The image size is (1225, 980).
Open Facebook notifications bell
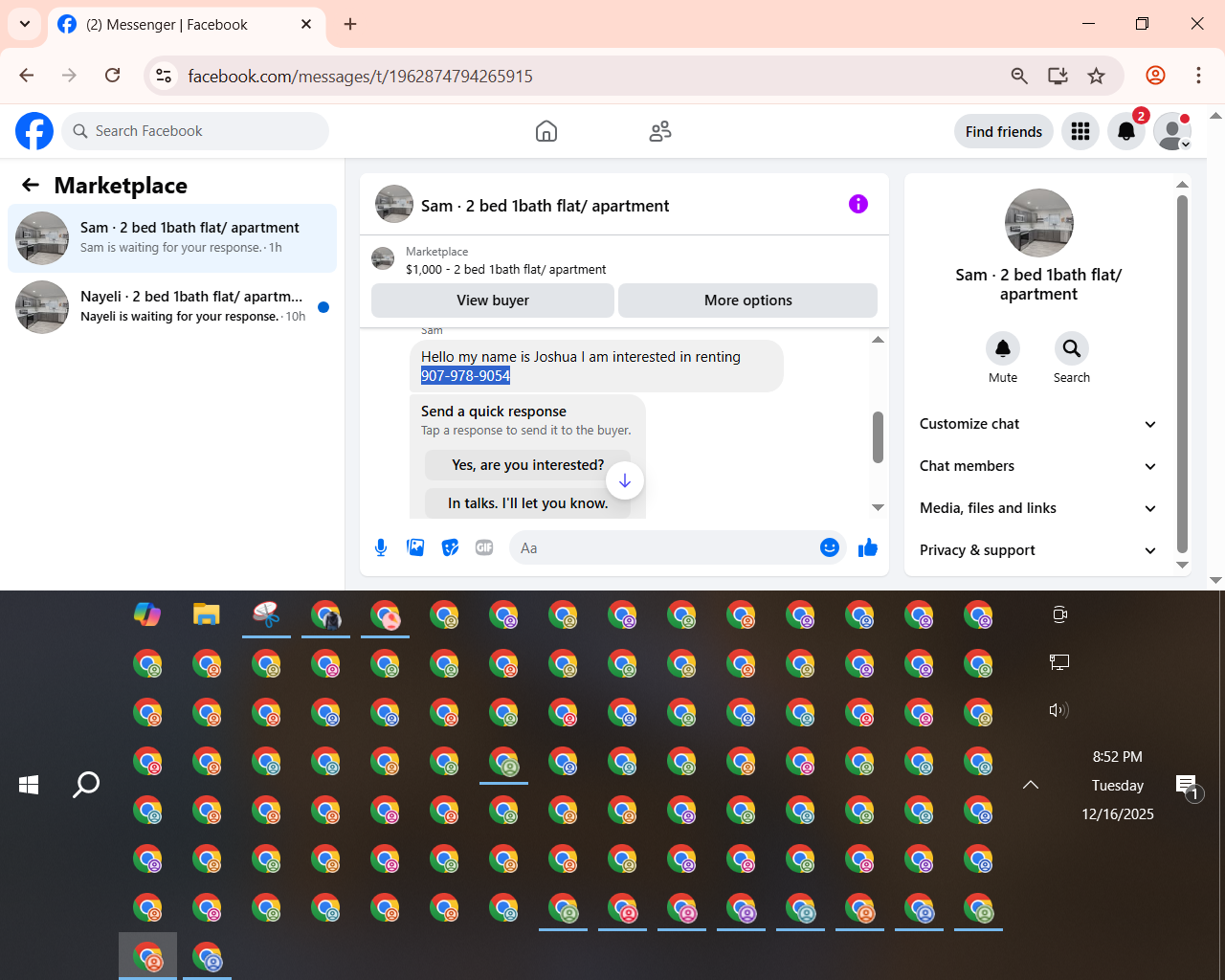1126,131
